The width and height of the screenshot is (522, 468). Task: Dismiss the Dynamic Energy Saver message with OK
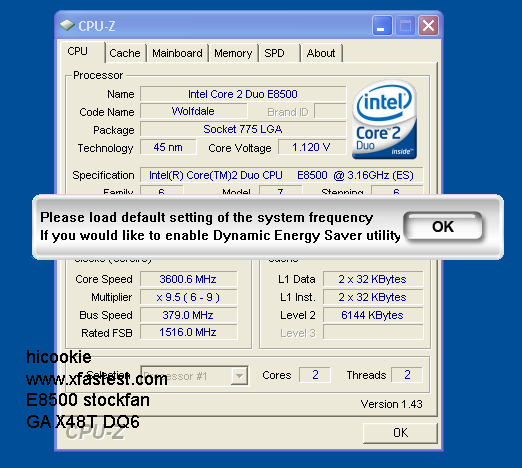[x=443, y=227]
